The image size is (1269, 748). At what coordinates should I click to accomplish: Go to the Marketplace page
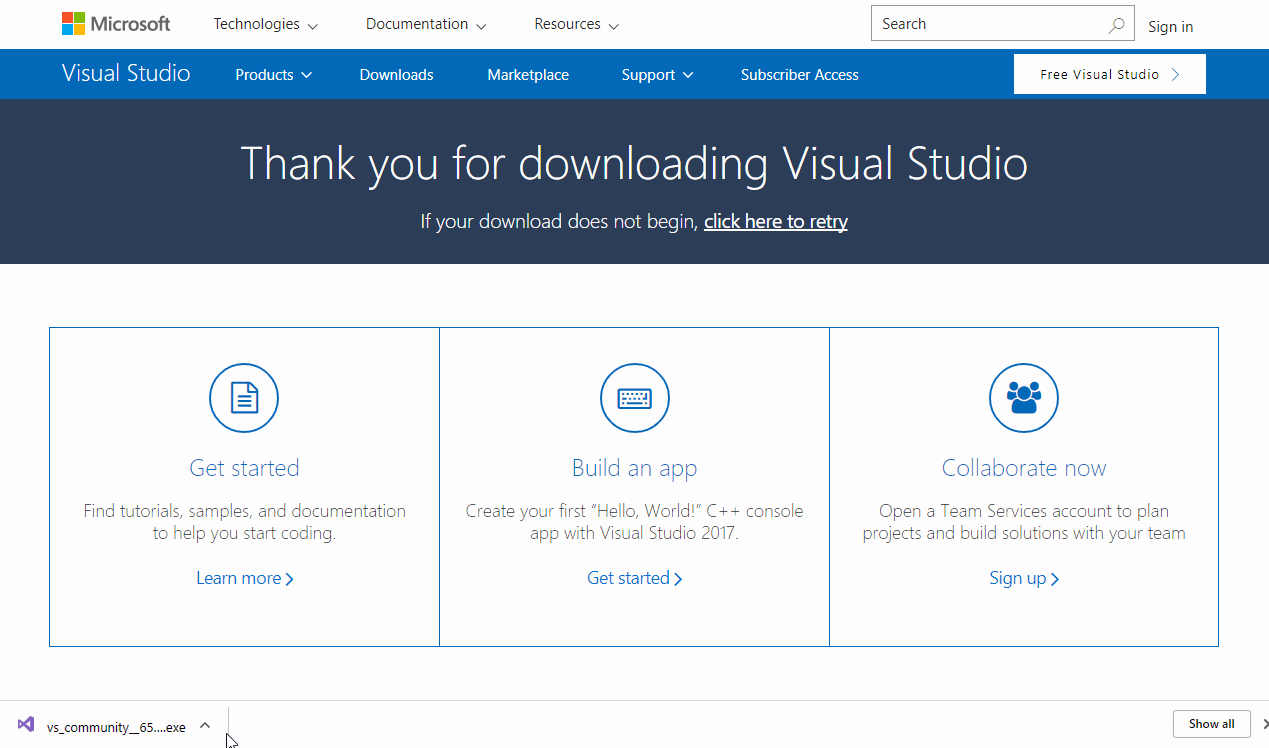527,74
